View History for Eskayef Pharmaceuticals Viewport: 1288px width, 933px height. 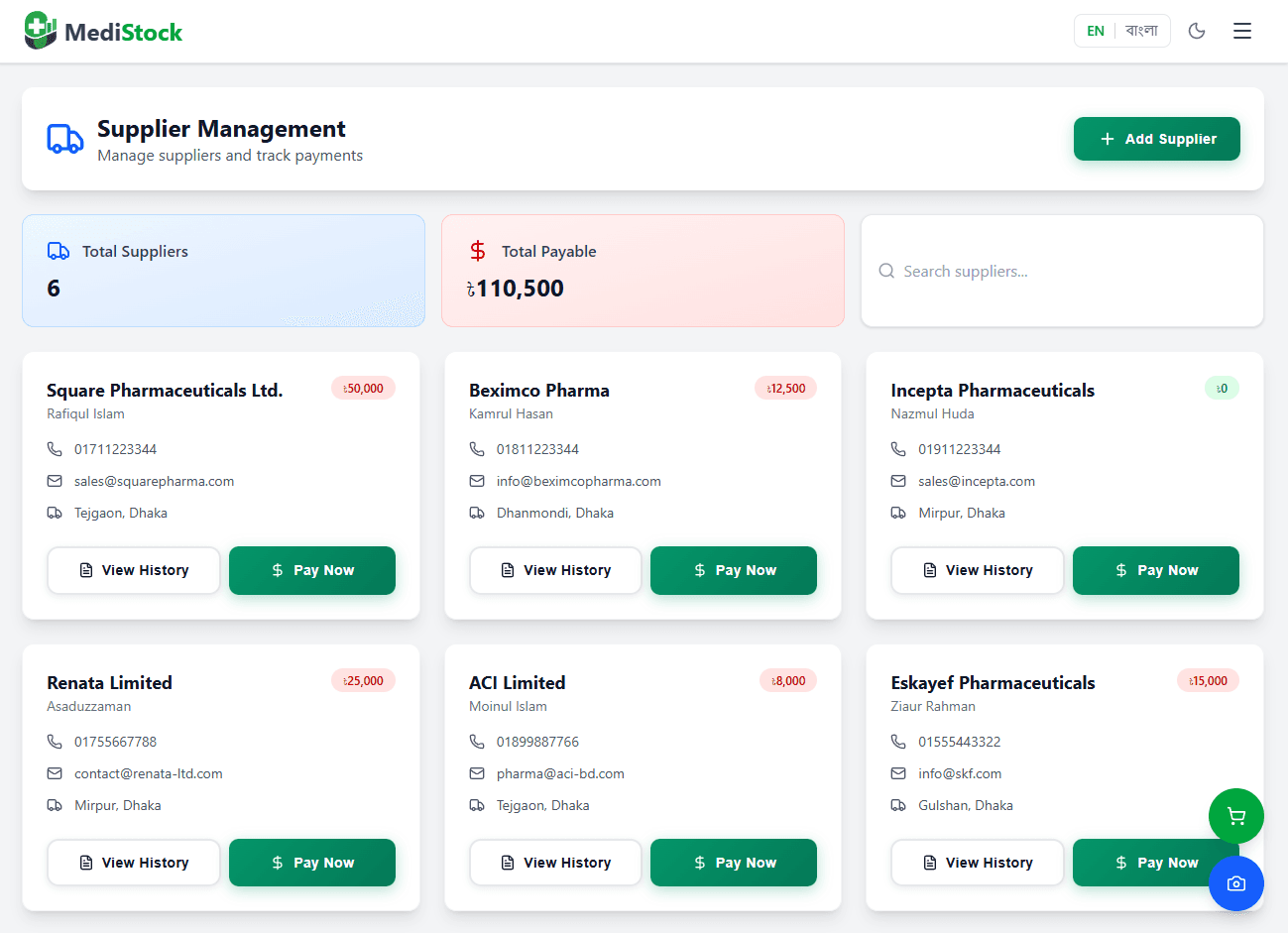coord(977,863)
